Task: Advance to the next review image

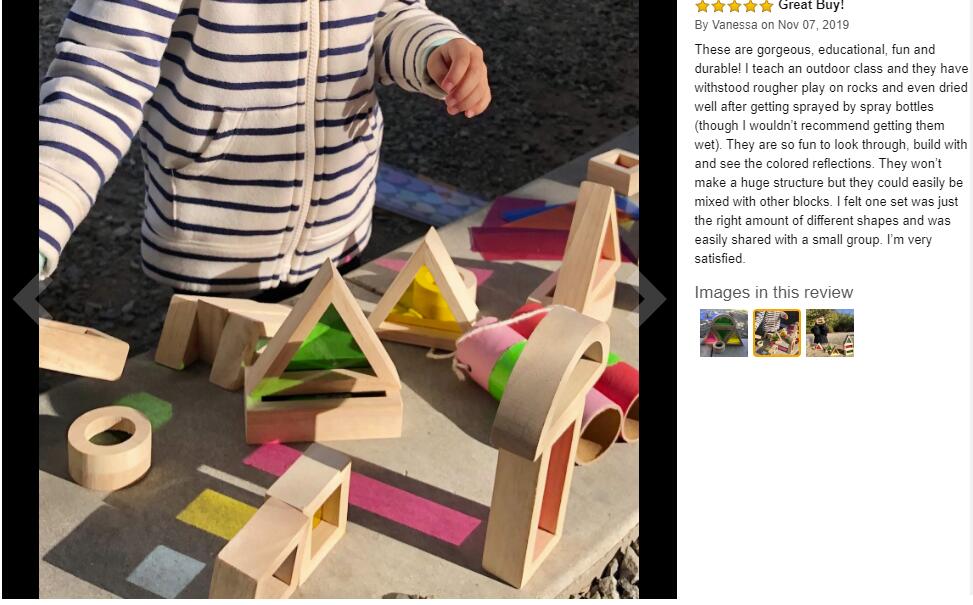Action: point(652,298)
